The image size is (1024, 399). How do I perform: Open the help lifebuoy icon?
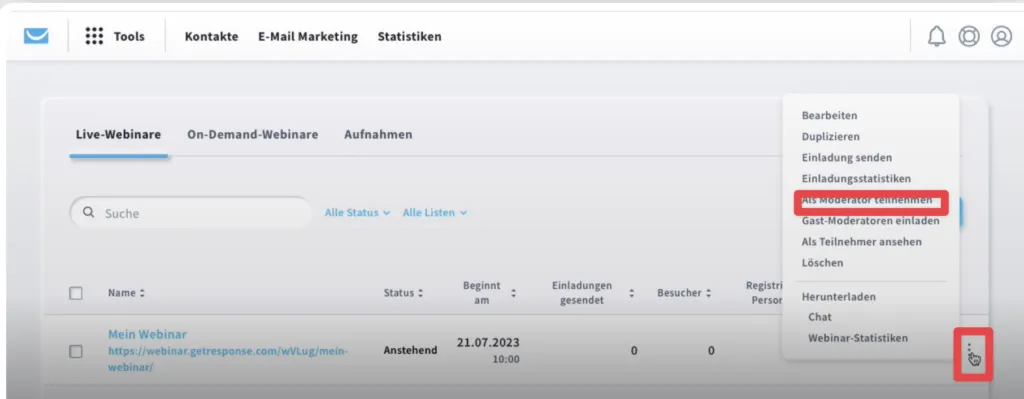pyautogui.click(x=968, y=36)
